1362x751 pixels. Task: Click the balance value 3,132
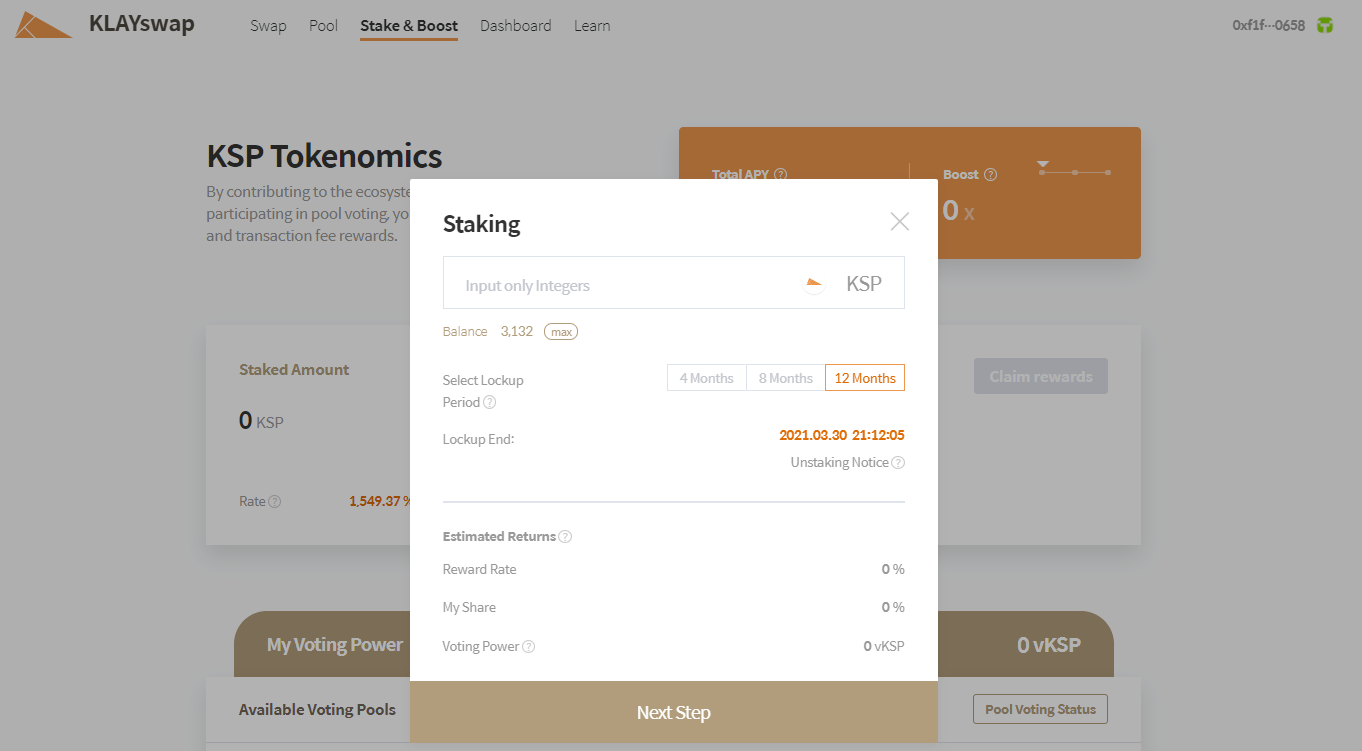pos(517,331)
